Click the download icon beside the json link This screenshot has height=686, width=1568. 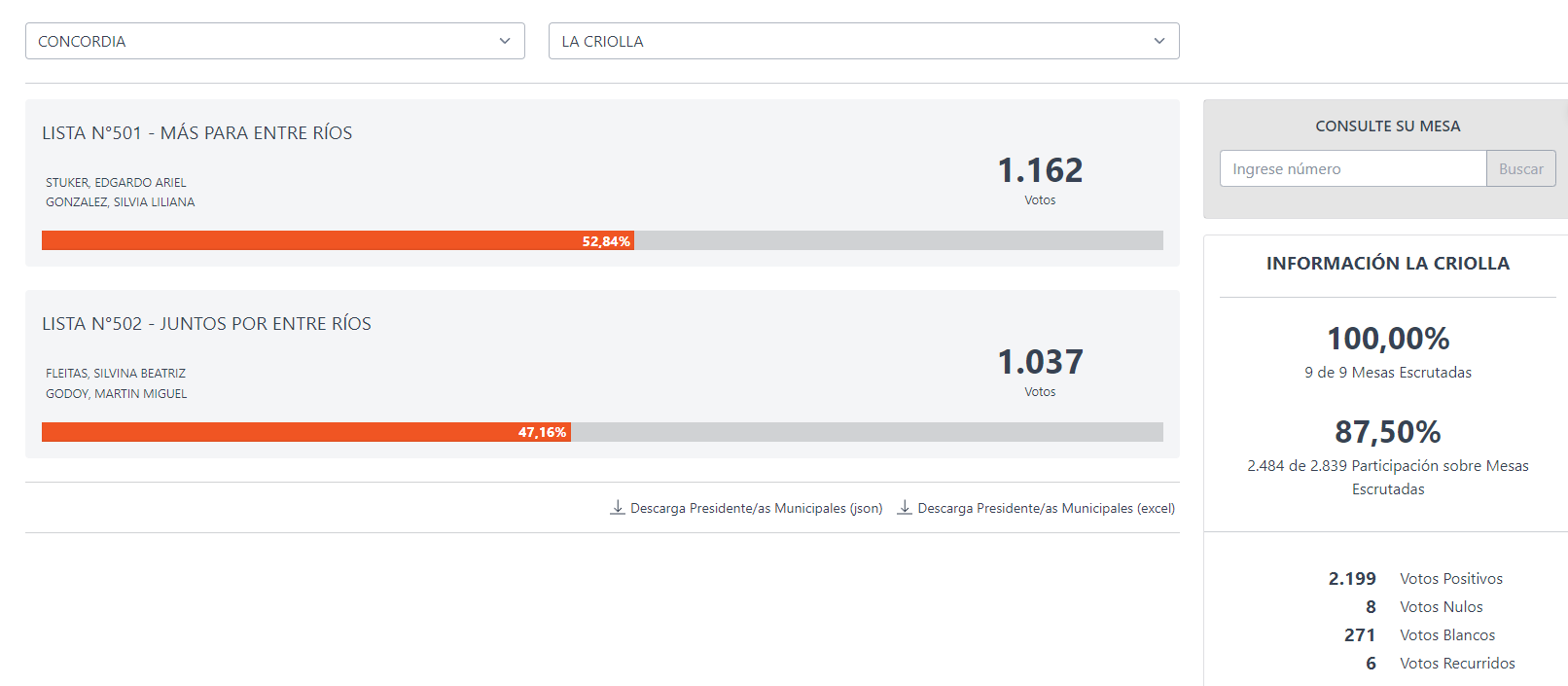(618, 508)
